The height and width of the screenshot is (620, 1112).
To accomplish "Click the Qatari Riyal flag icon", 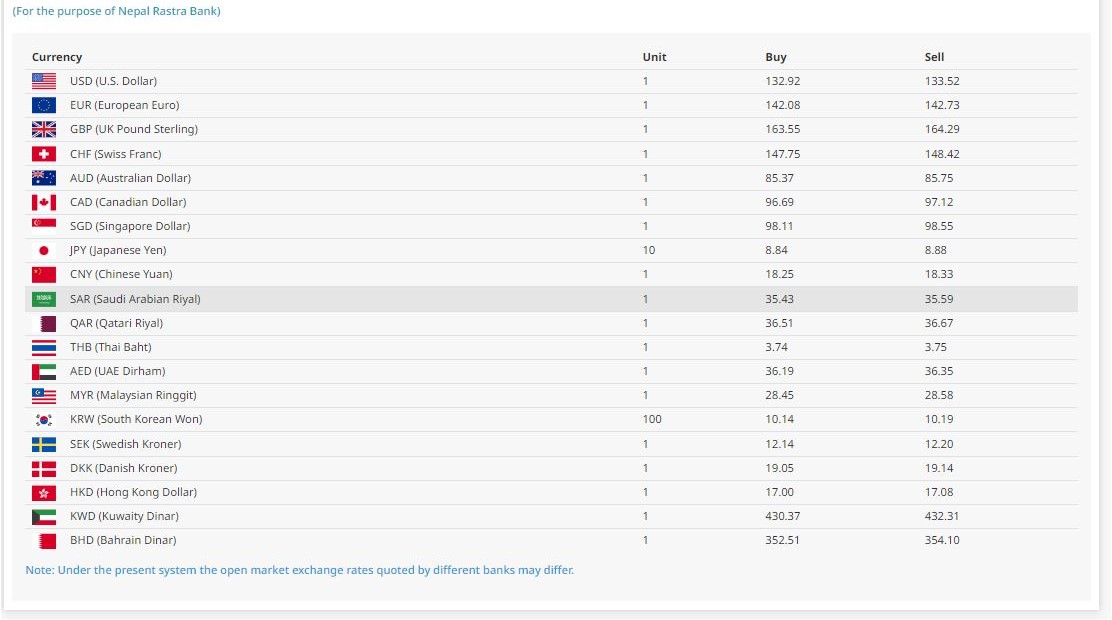I will tap(44, 323).
